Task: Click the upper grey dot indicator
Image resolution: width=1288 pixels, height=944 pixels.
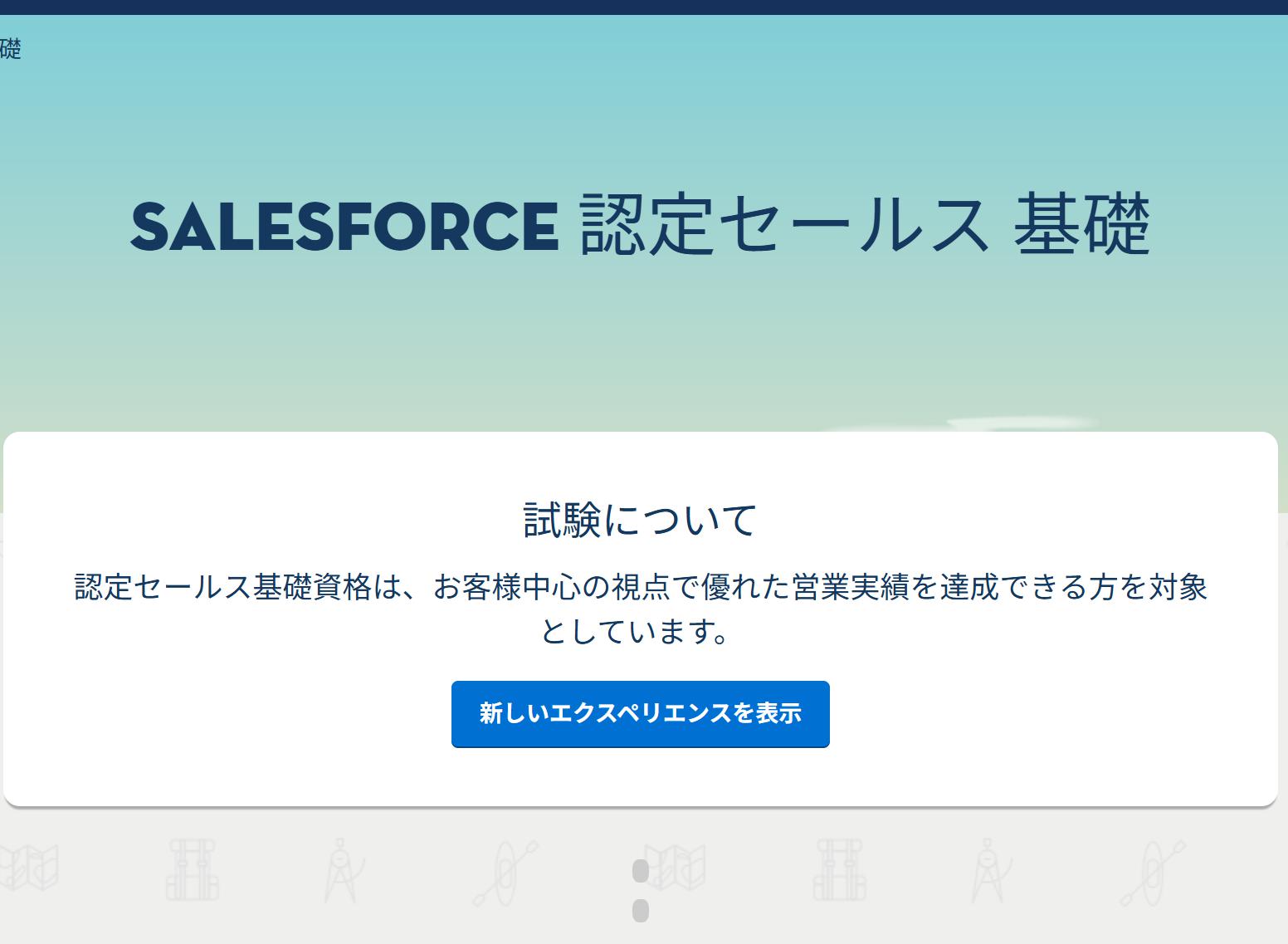Action: (x=640, y=871)
